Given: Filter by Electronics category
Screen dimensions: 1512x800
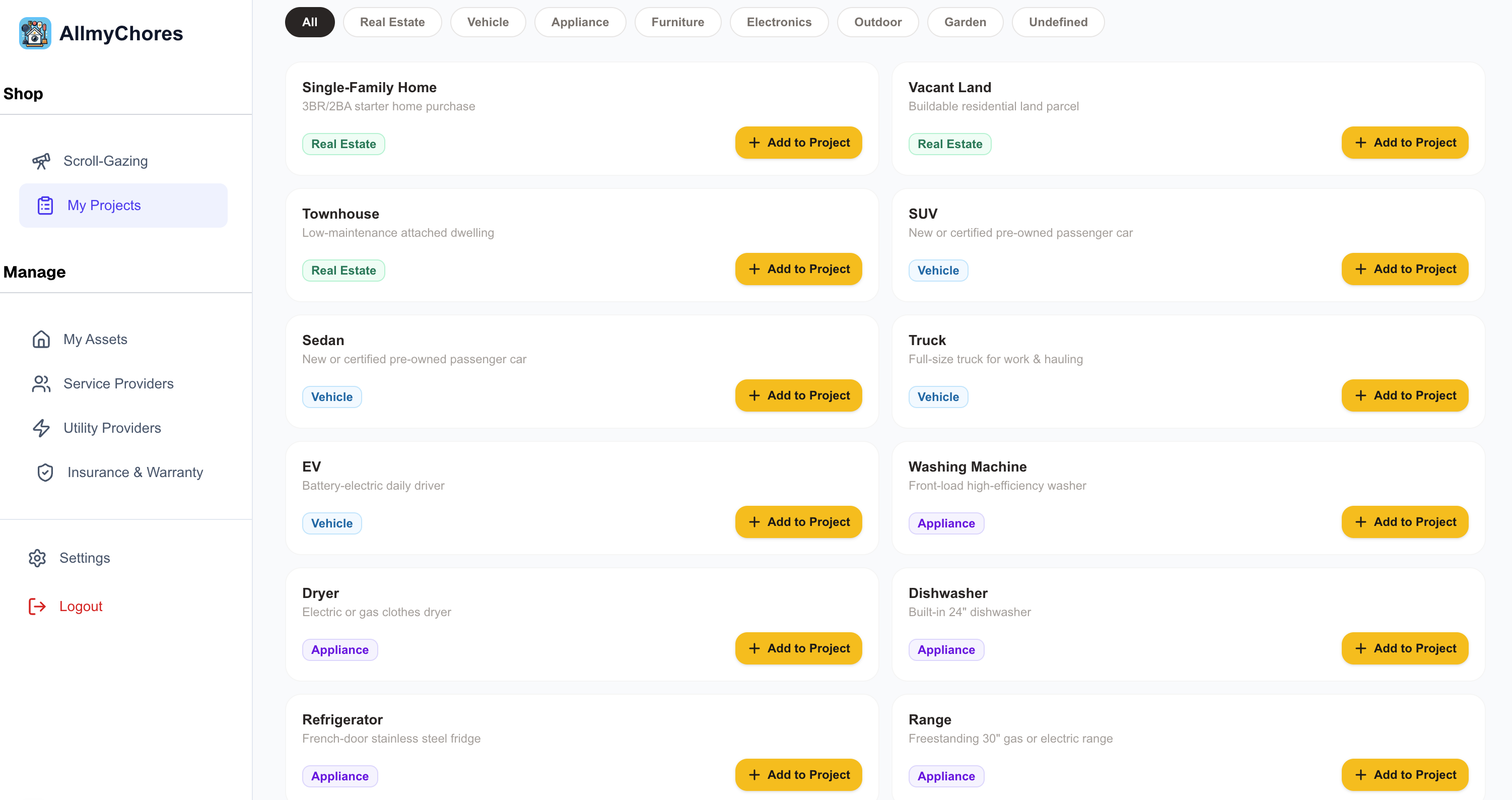Looking at the screenshot, I should [x=779, y=22].
